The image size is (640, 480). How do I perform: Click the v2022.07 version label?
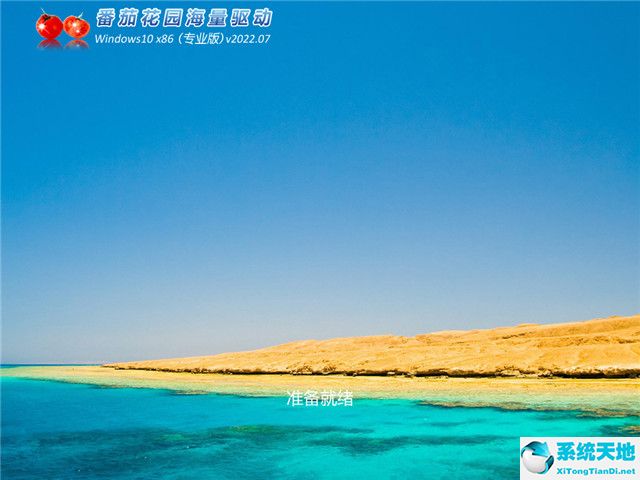tap(248, 39)
